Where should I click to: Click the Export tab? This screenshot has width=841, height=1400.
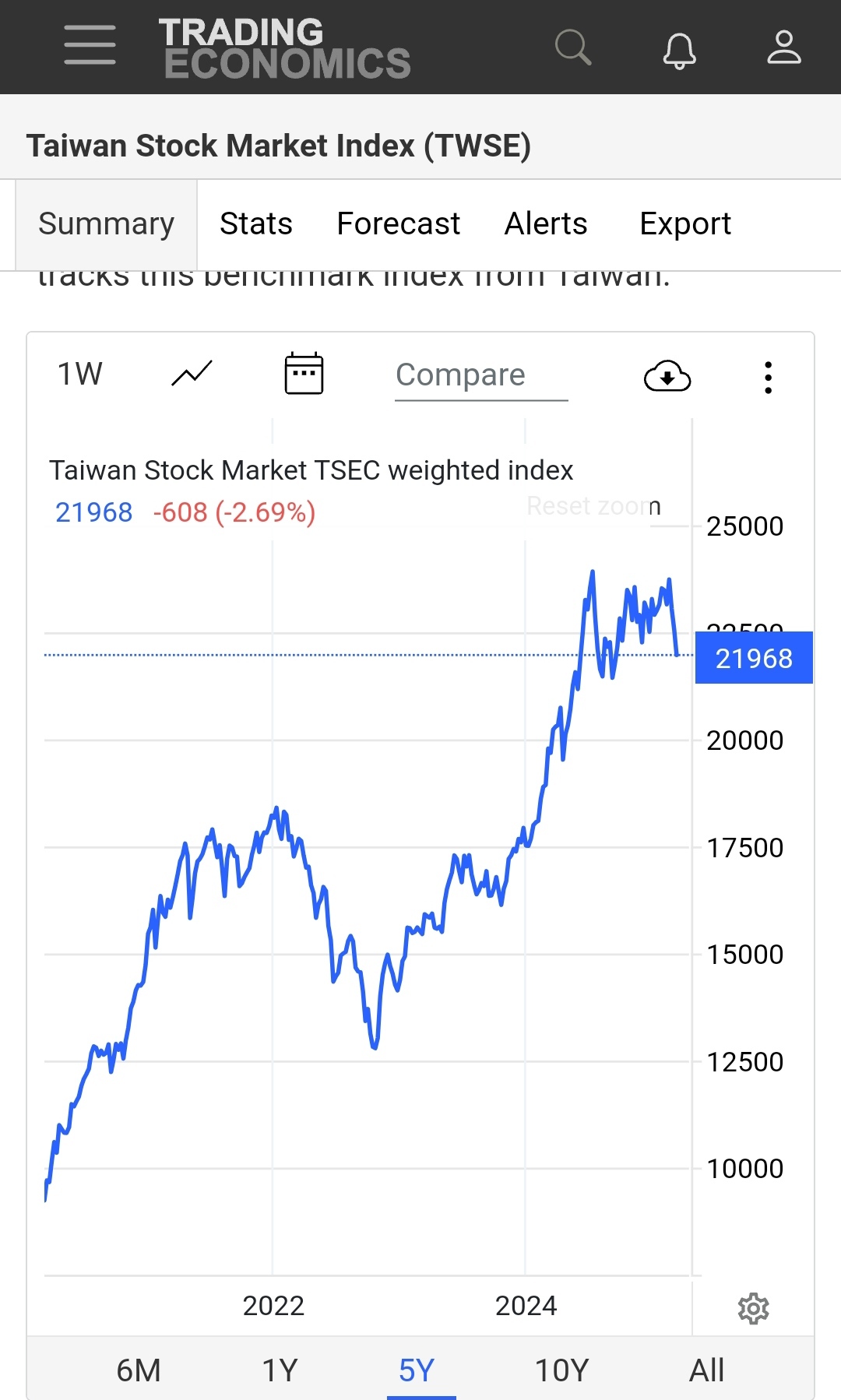point(684,224)
